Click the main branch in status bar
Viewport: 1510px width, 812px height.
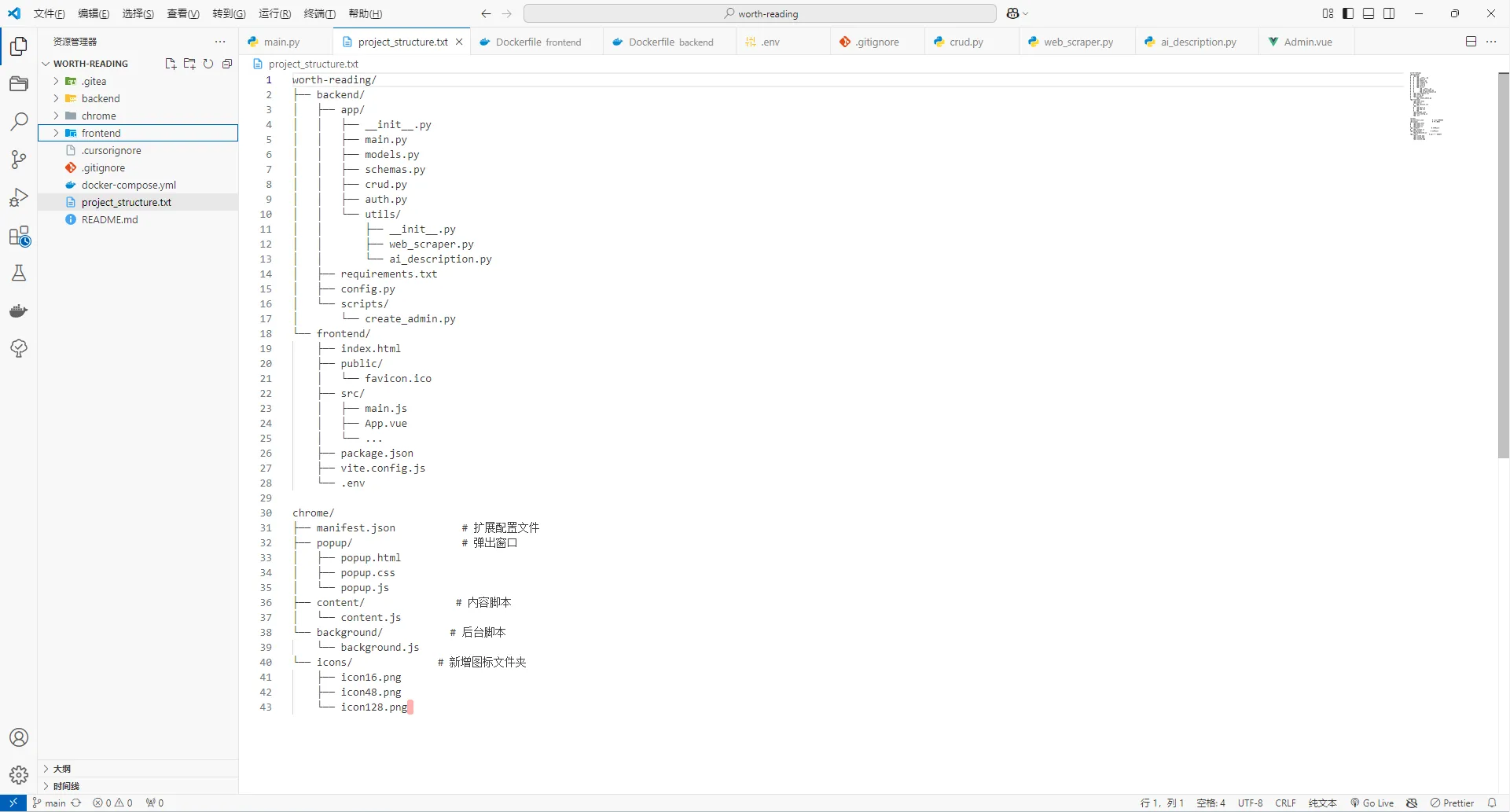point(50,803)
